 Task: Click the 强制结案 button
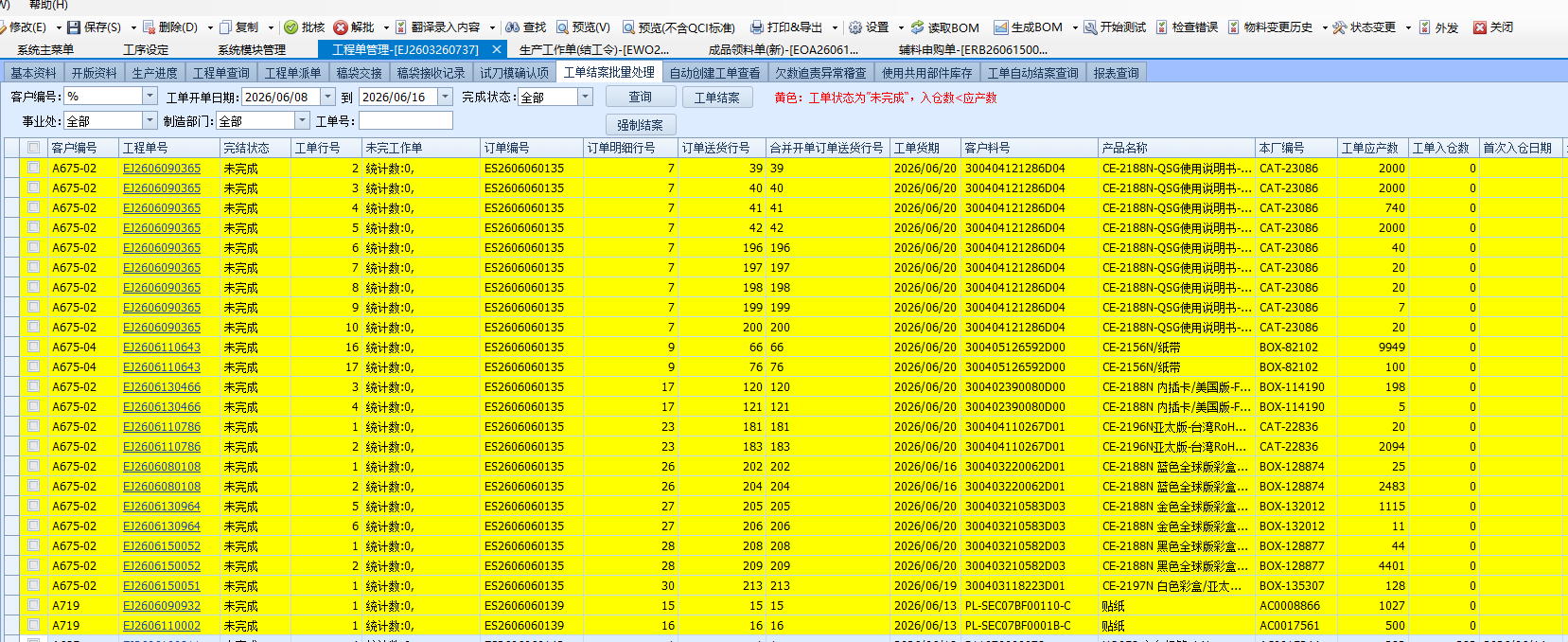(641, 125)
